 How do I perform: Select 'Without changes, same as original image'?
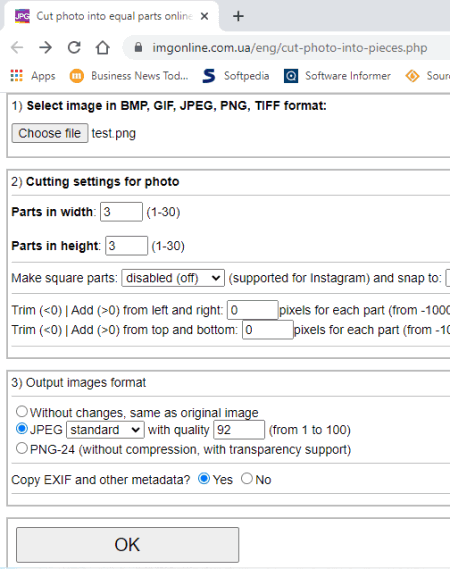point(22,412)
